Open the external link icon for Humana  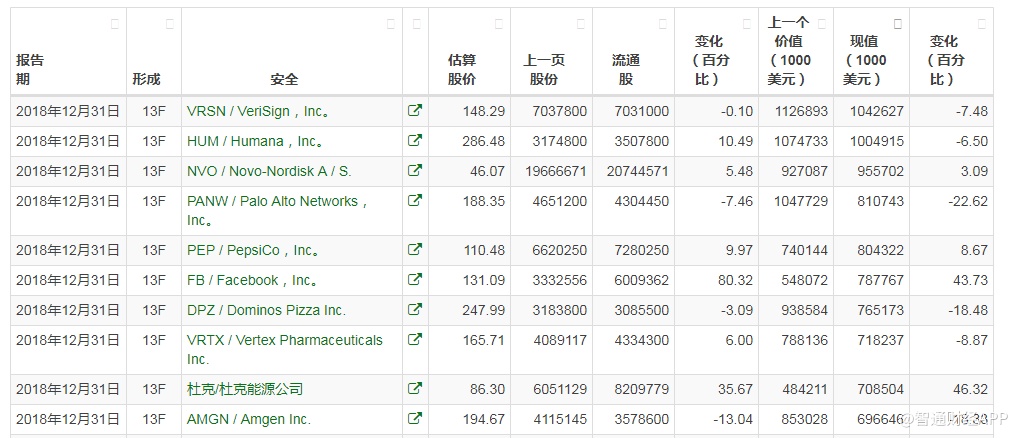(415, 141)
